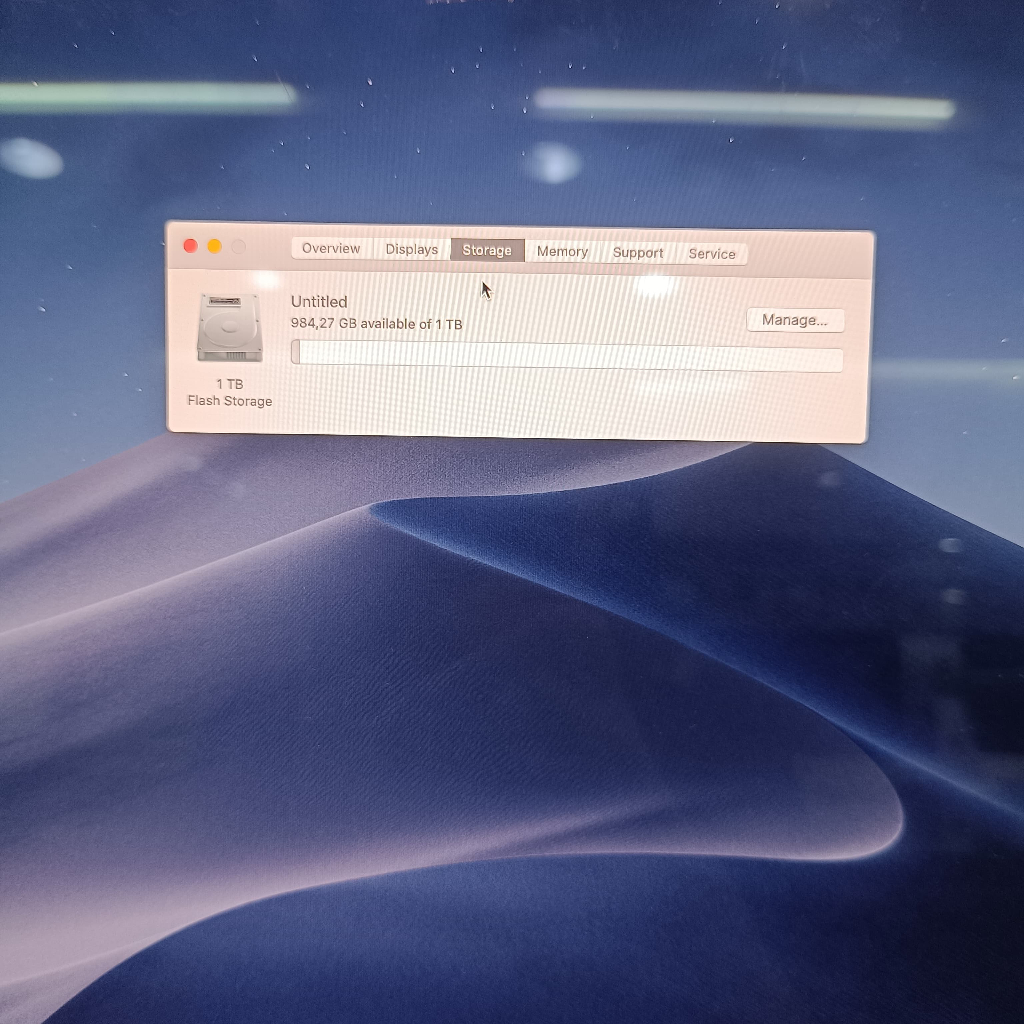Screen dimensions: 1024x1024
Task: Click the Untitled volume name
Action: click(x=319, y=302)
